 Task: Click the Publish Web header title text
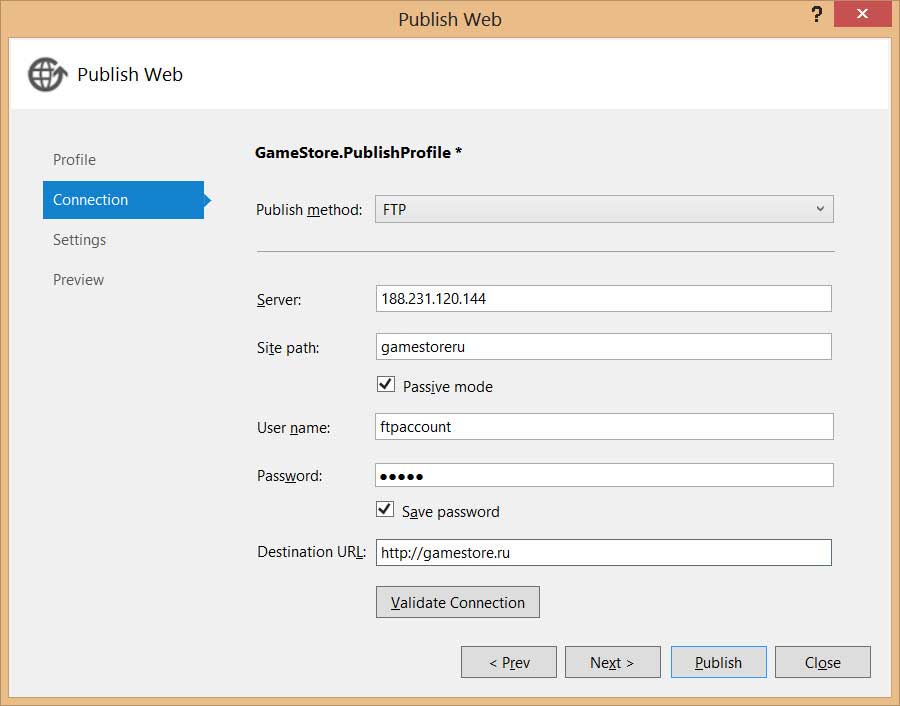tap(130, 75)
